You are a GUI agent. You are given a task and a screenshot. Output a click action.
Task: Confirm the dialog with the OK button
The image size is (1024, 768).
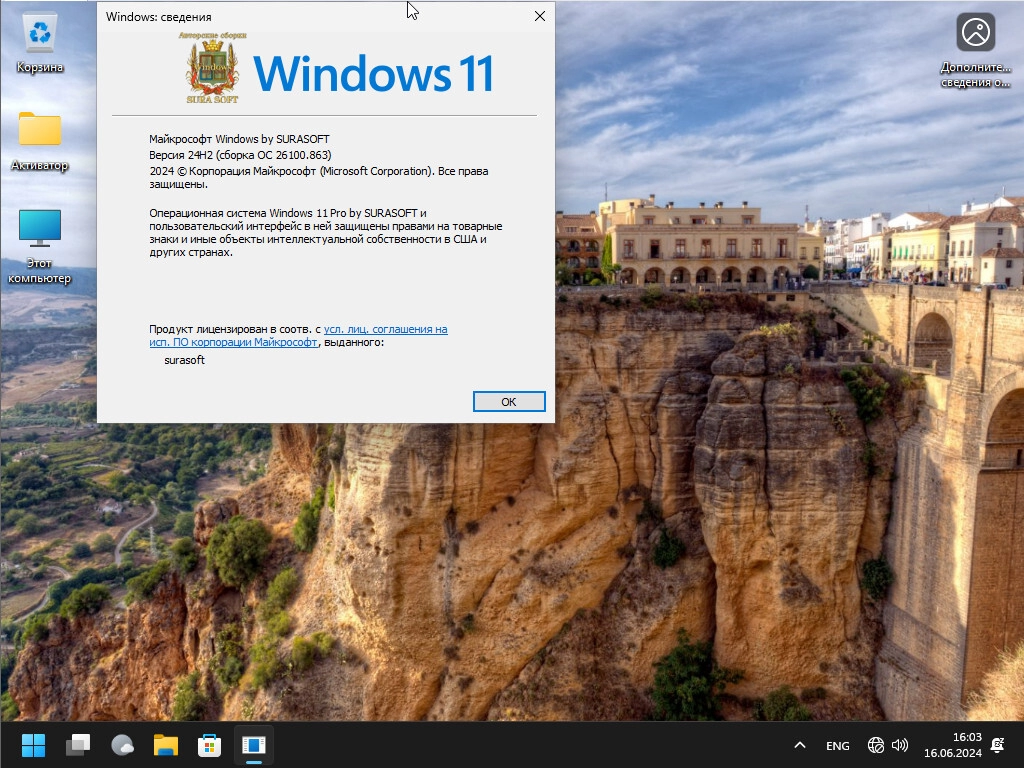click(509, 402)
